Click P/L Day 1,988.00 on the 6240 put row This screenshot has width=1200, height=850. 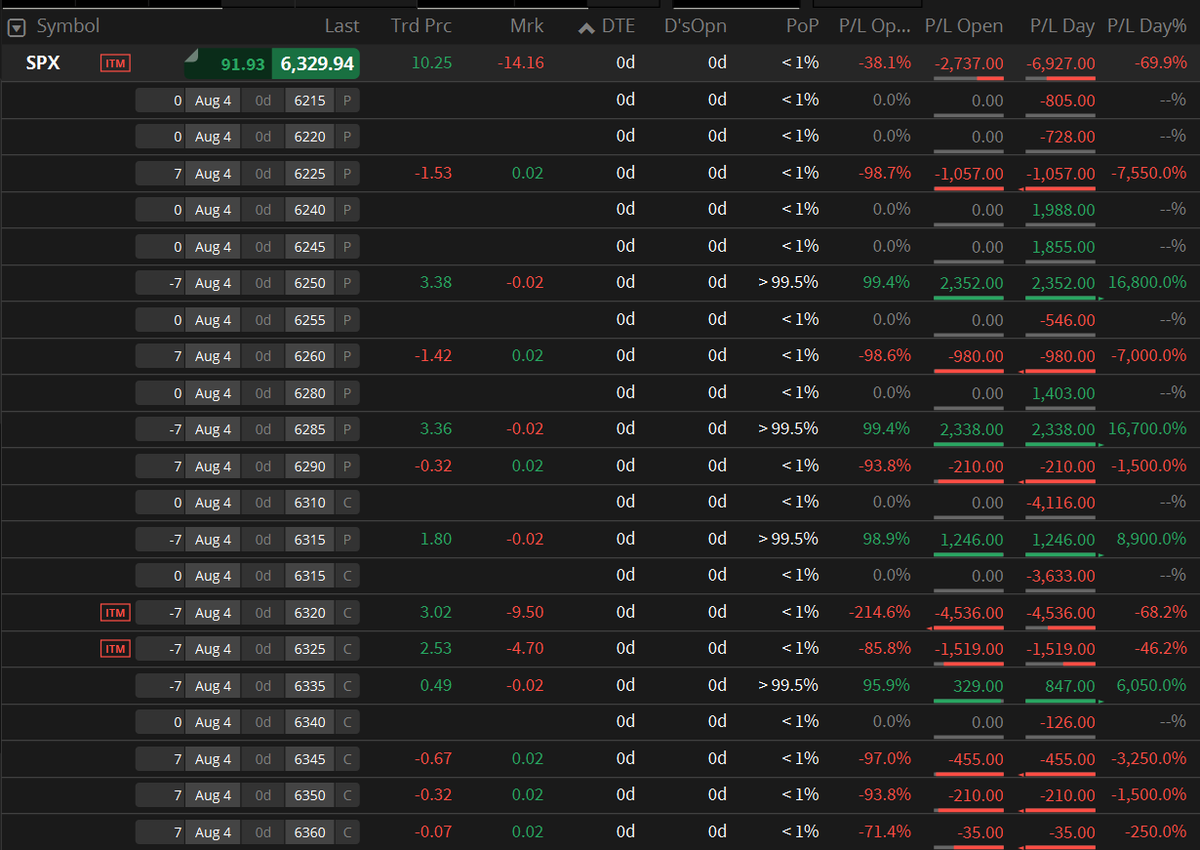tap(1064, 210)
